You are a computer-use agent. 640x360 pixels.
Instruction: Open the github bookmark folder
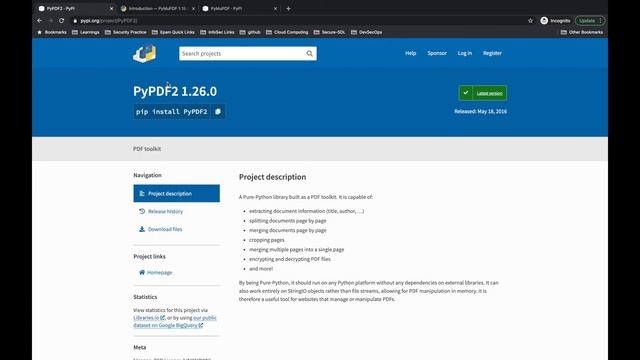(250, 32)
